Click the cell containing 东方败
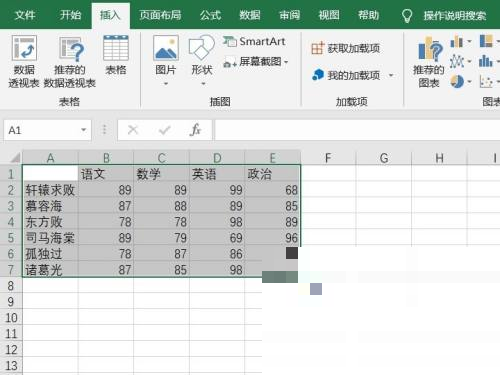 (x=50, y=222)
